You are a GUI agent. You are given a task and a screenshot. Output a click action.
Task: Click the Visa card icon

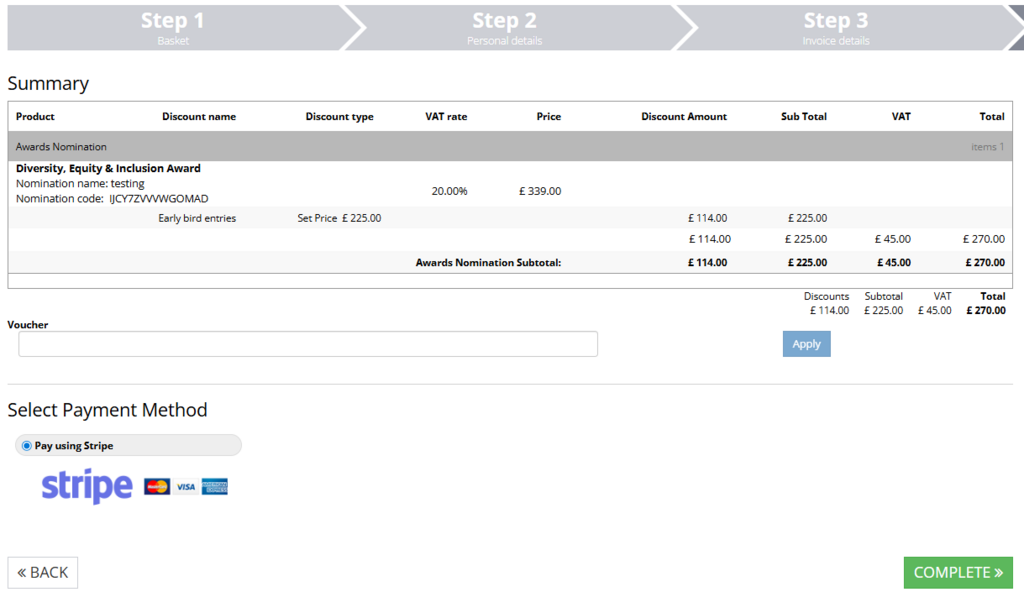click(x=185, y=487)
